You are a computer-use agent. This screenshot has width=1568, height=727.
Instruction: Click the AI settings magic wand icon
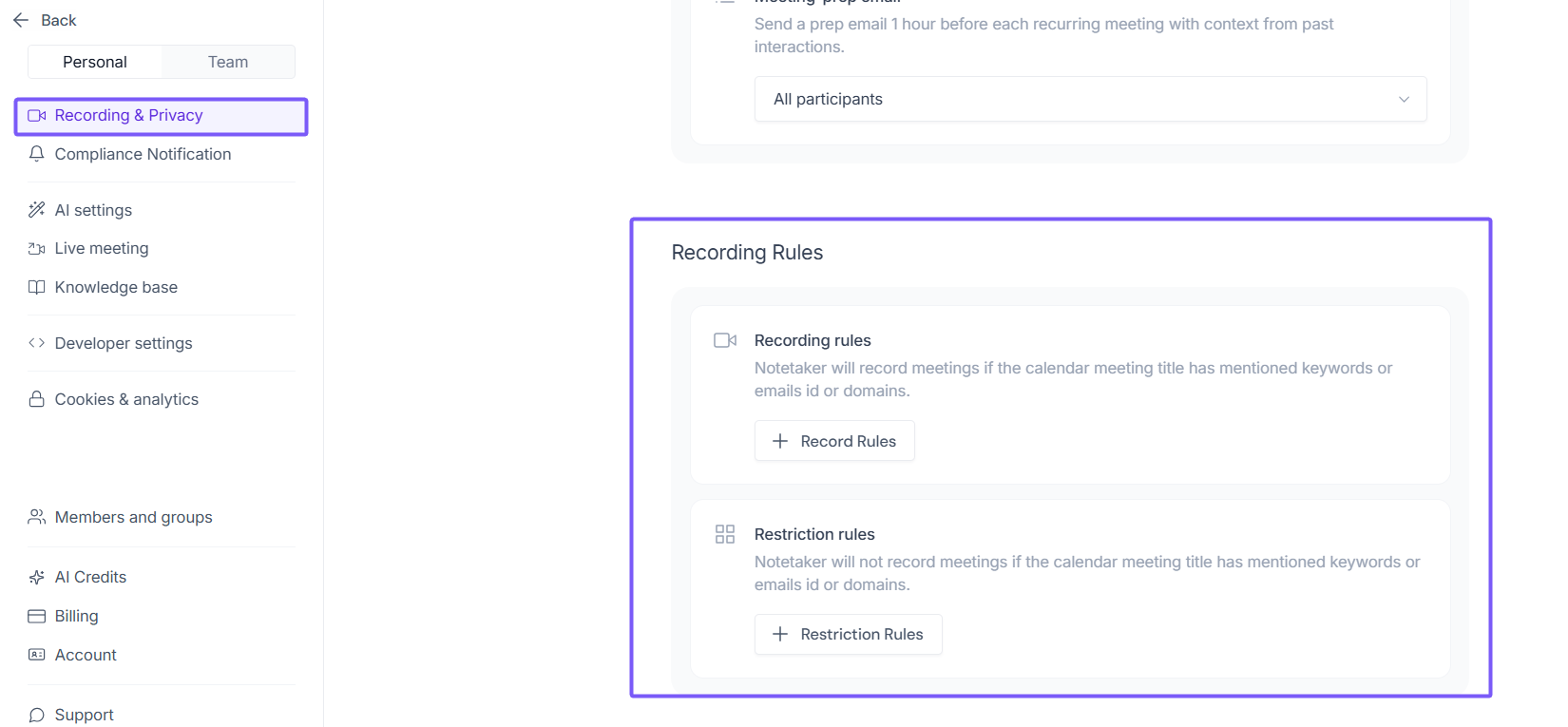coord(37,210)
